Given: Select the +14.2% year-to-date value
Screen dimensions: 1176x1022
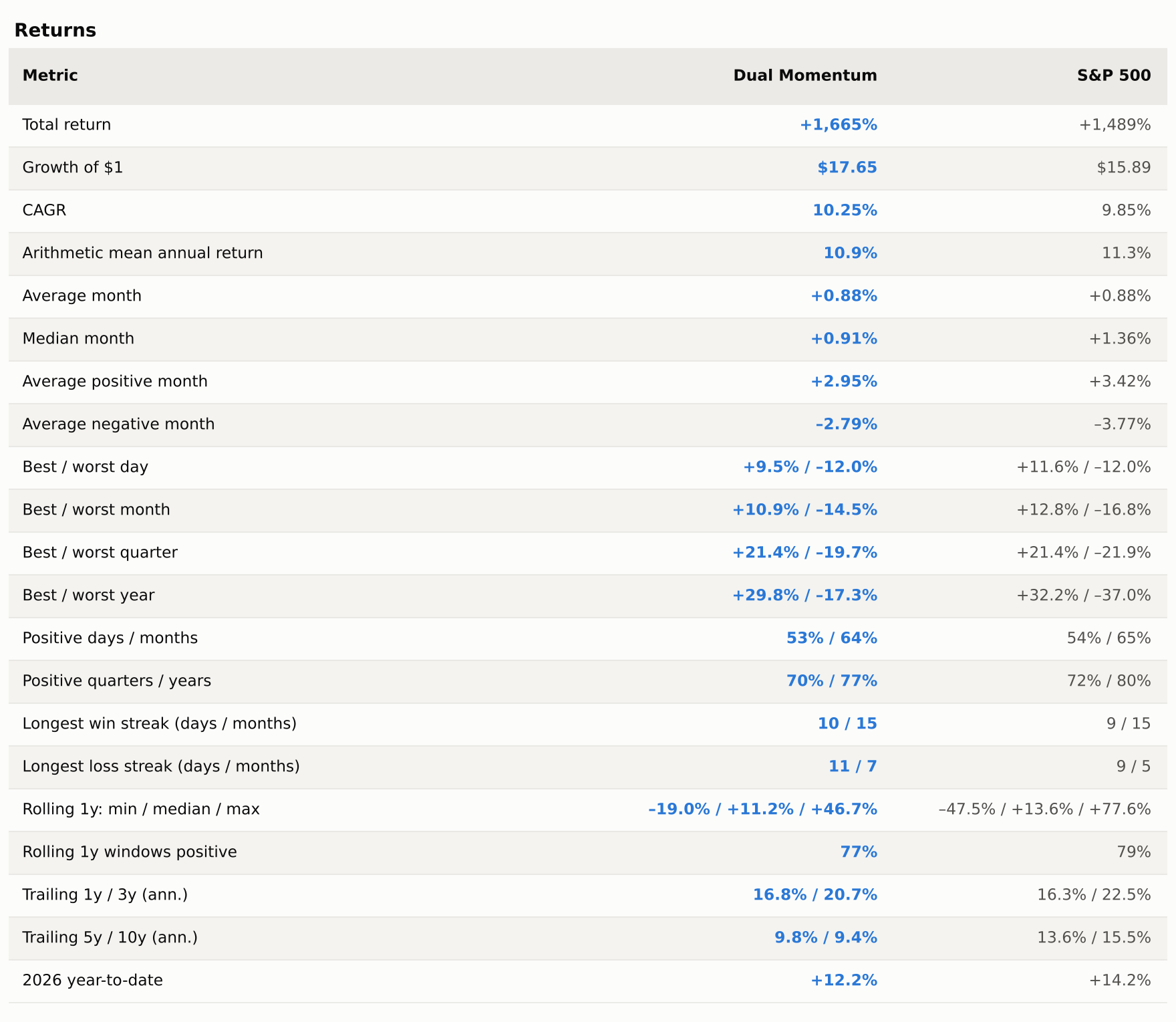Looking at the screenshot, I should click(x=1120, y=981).
